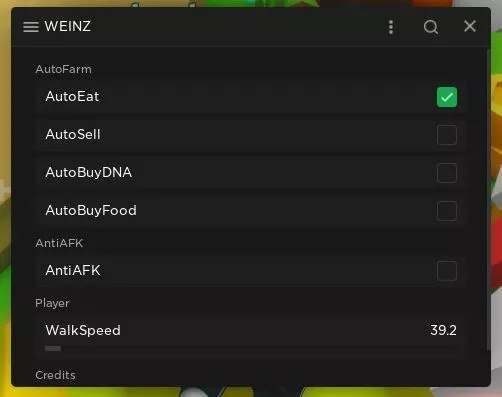Turn on the AutoBuyFood checkbox
This screenshot has height=397, width=502.
coord(447,211)
